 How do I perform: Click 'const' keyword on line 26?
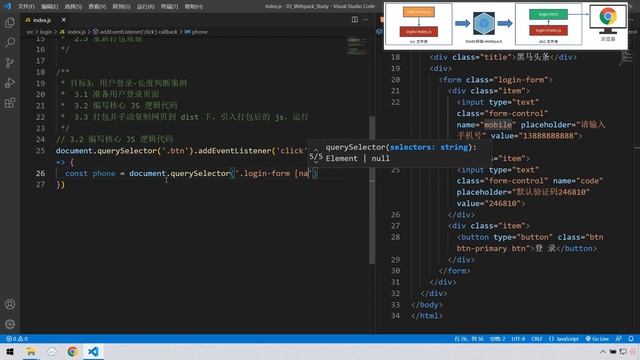pos(76,173)
